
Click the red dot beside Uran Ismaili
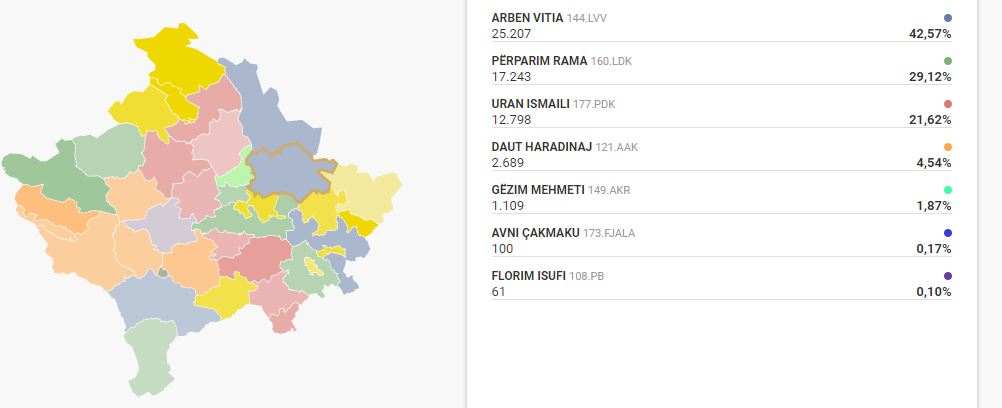coord(947,104)
